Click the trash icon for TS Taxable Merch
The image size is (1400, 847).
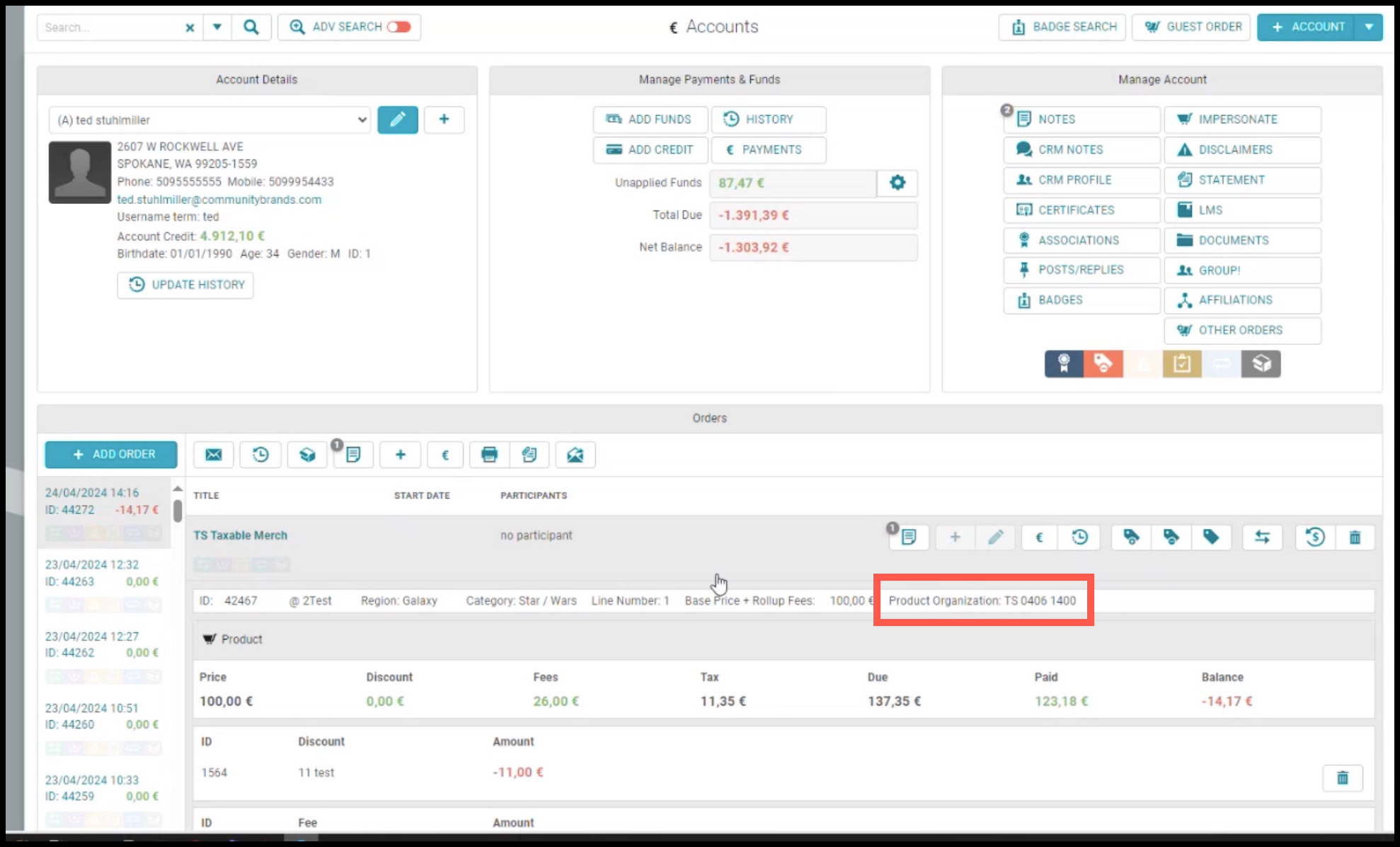coord(1355,538)
